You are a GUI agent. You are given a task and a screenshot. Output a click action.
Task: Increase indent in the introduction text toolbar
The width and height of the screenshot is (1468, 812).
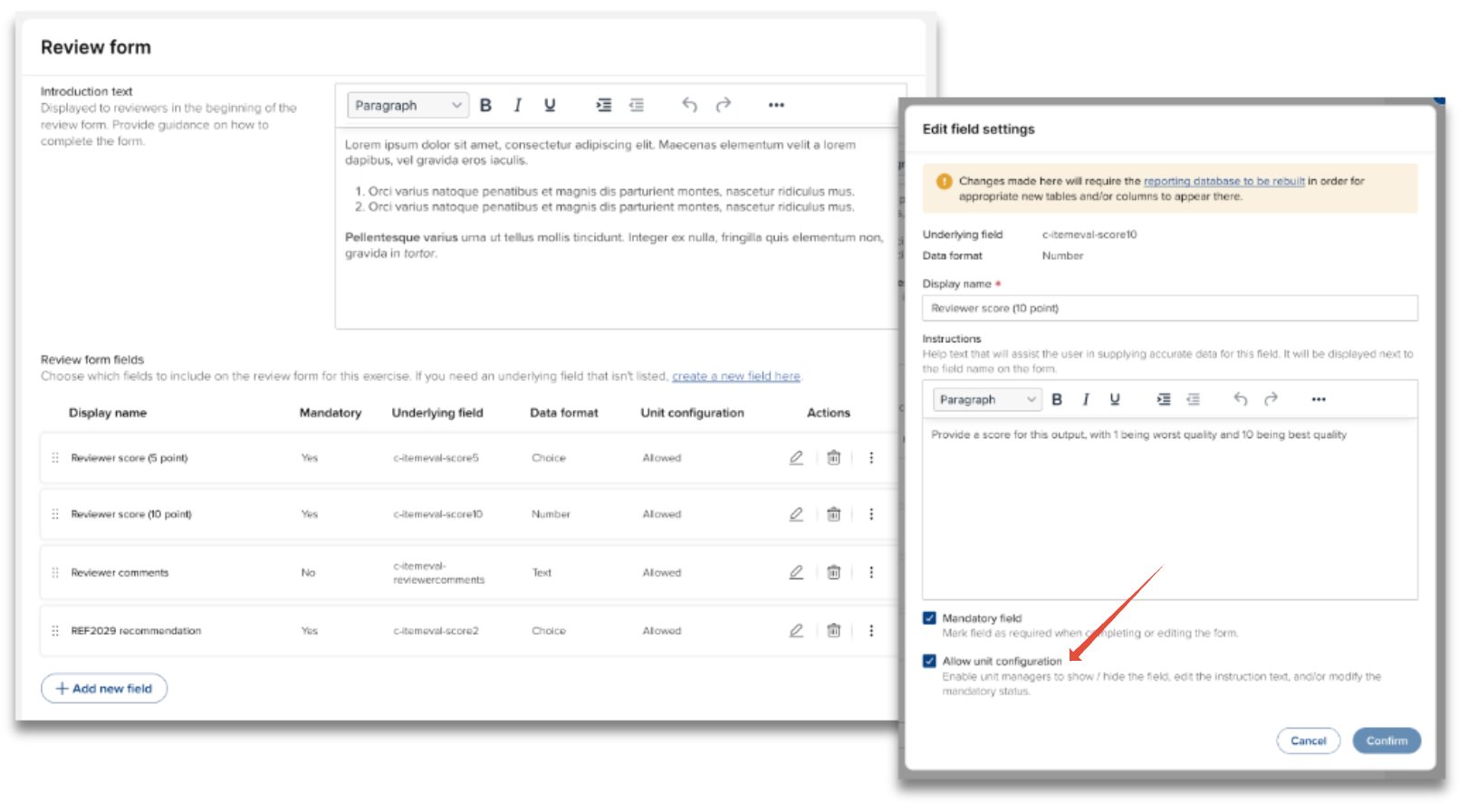603,105
